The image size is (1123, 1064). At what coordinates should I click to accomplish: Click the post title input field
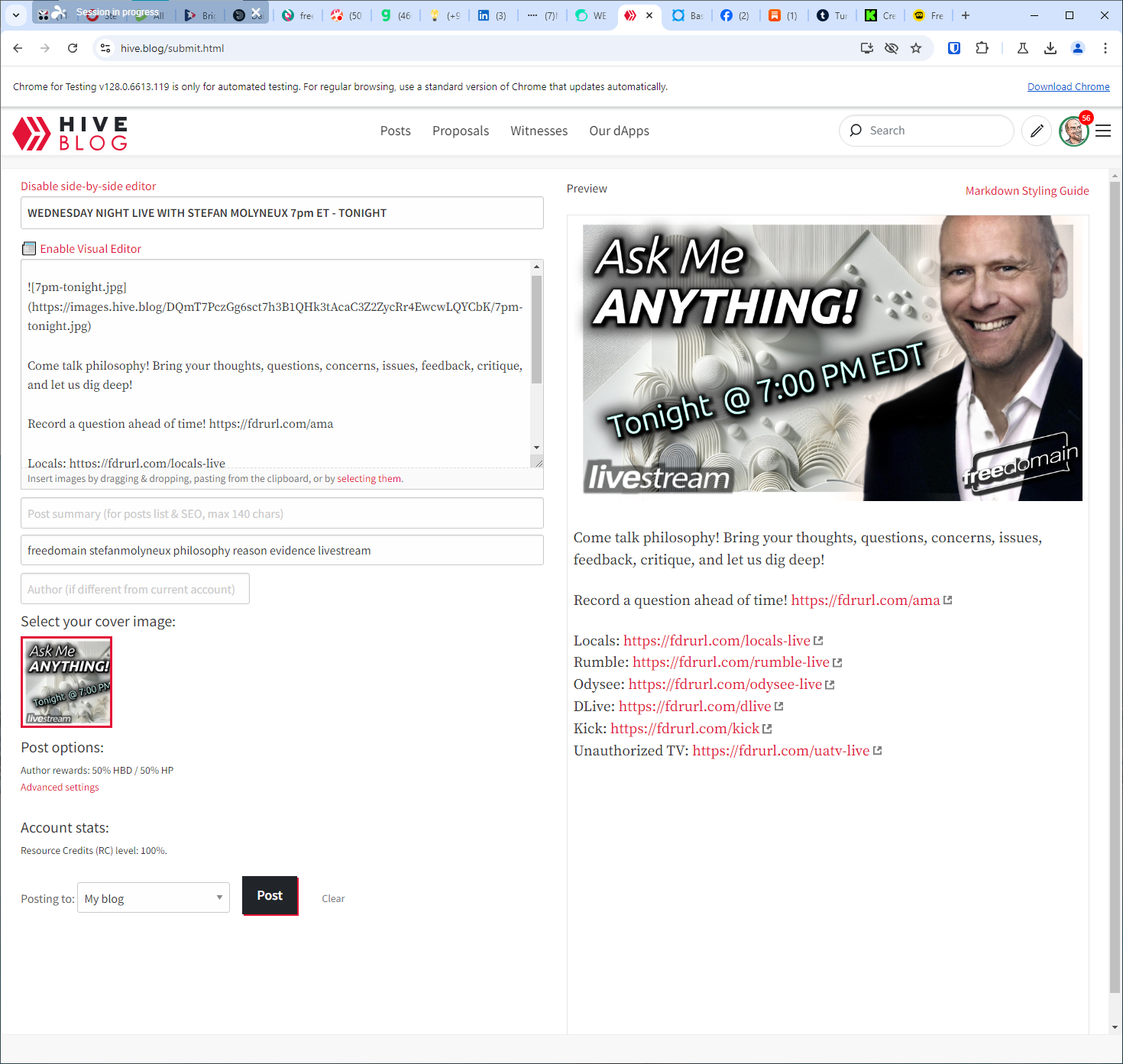pos(282,213)
